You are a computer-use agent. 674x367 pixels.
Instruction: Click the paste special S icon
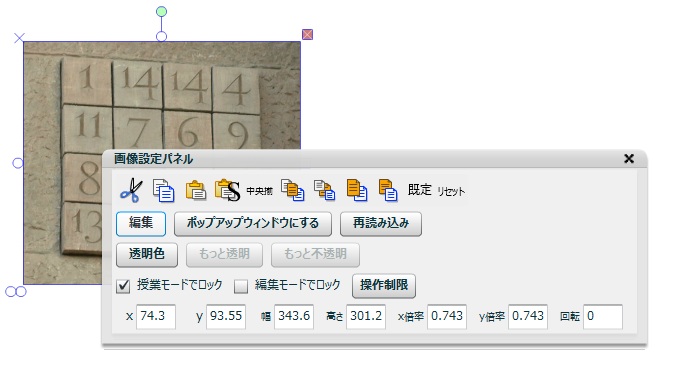click(x=227, y=190)
